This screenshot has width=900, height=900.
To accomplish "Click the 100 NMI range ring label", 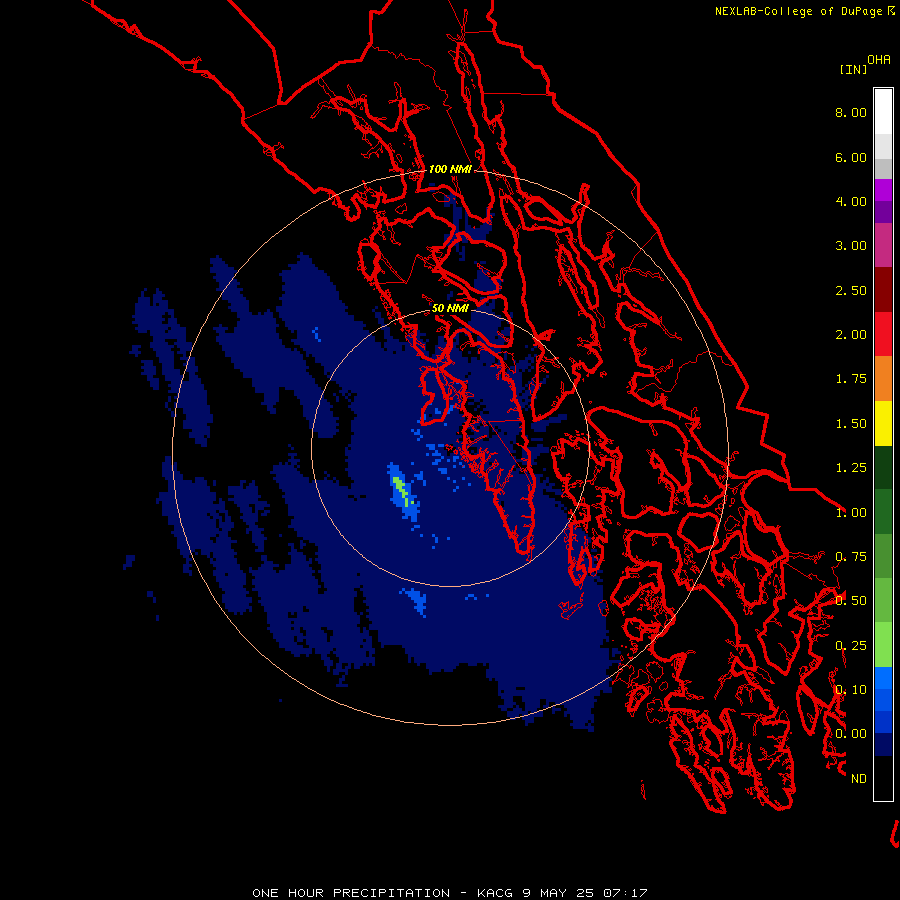I will point(450,169).
